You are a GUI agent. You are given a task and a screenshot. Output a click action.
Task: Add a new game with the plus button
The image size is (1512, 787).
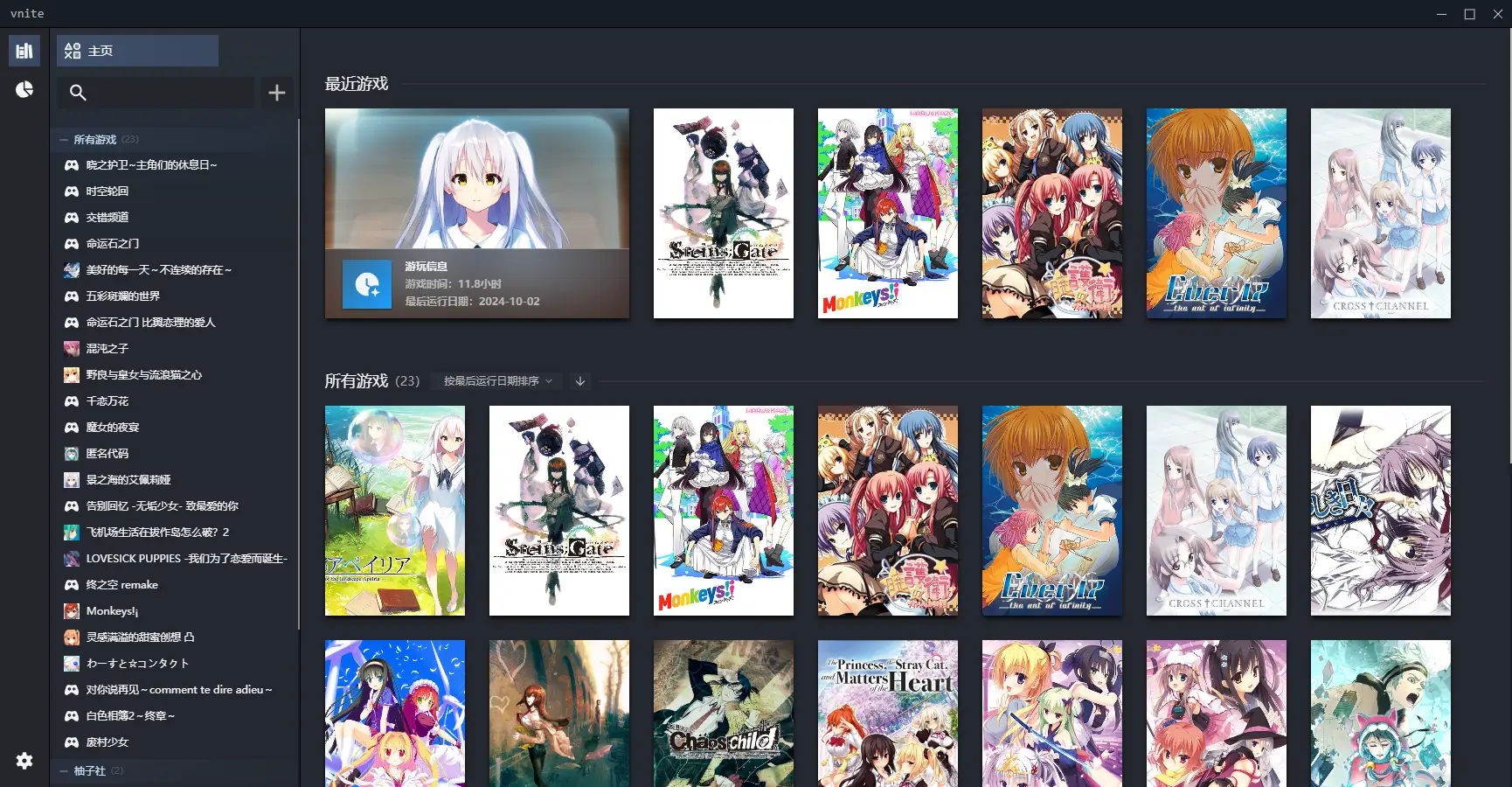(277, 93)
